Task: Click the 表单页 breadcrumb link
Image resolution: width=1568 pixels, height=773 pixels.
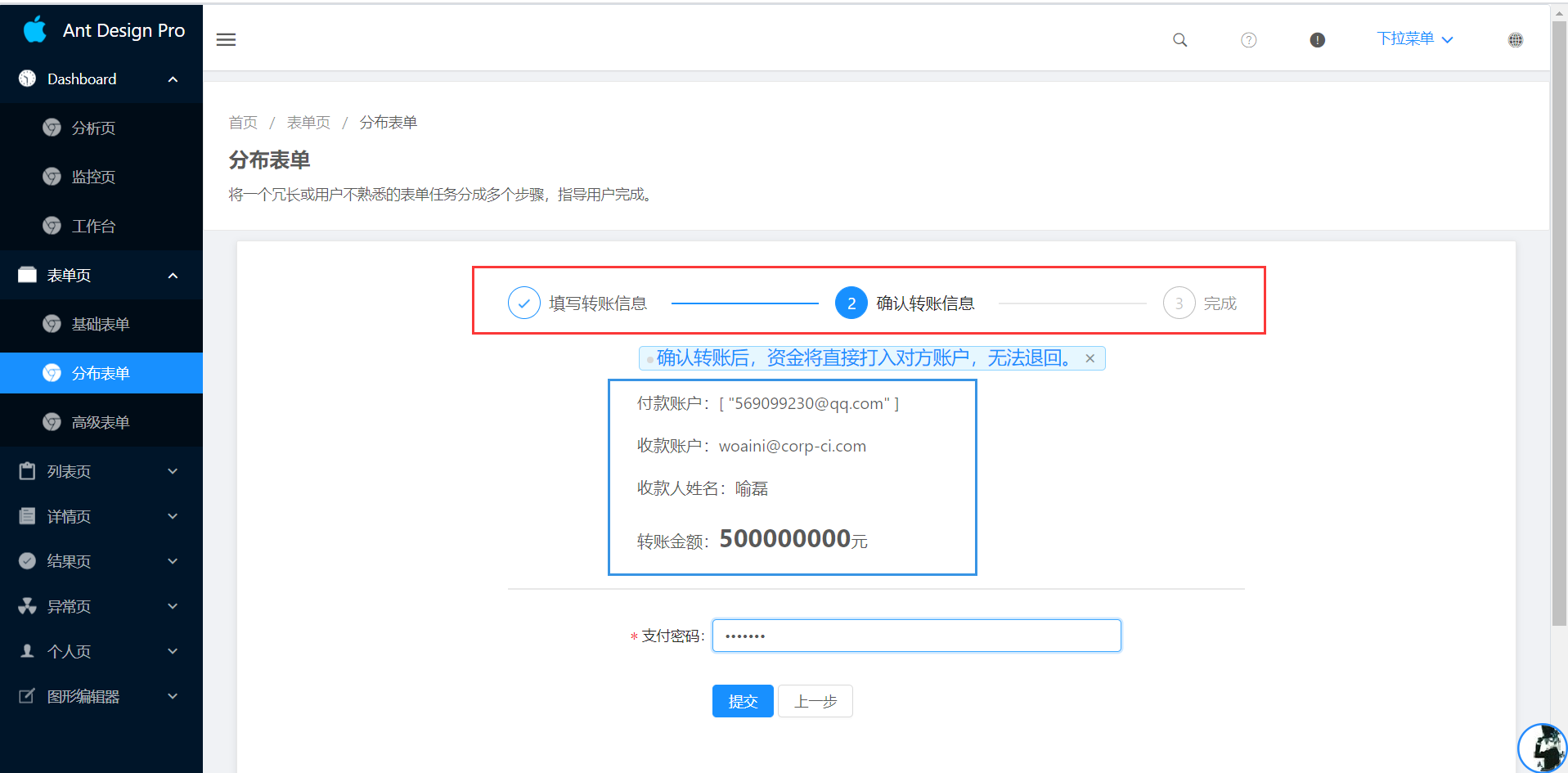Action: [308, 122]
